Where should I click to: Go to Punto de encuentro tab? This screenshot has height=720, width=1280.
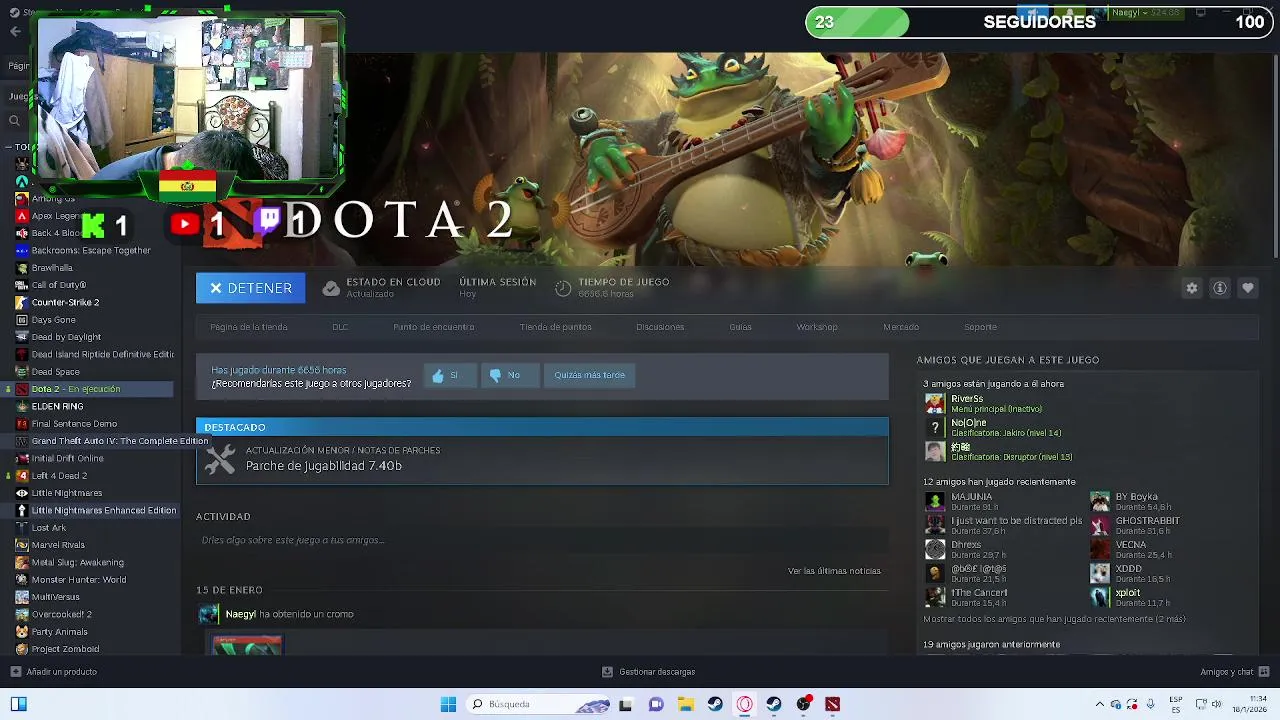[x=434, y=327]
